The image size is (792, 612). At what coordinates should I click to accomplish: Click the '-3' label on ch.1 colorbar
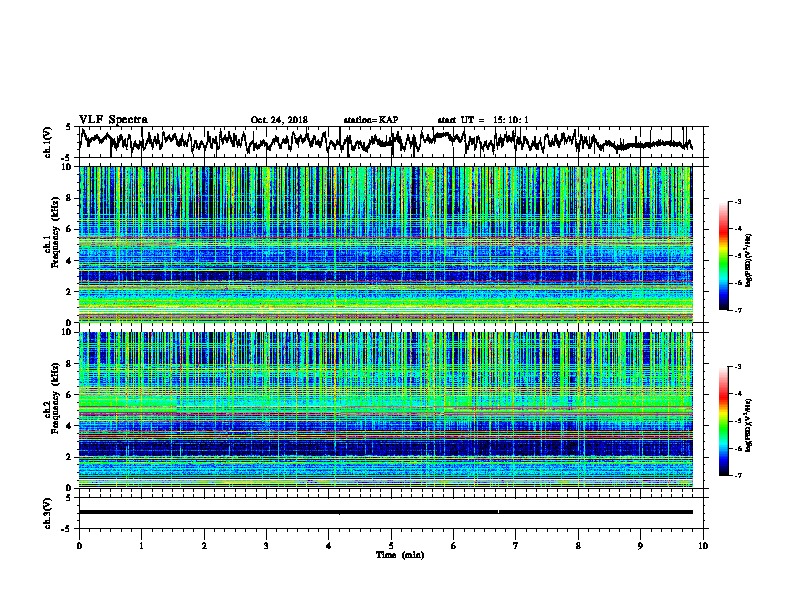(738, 202)
